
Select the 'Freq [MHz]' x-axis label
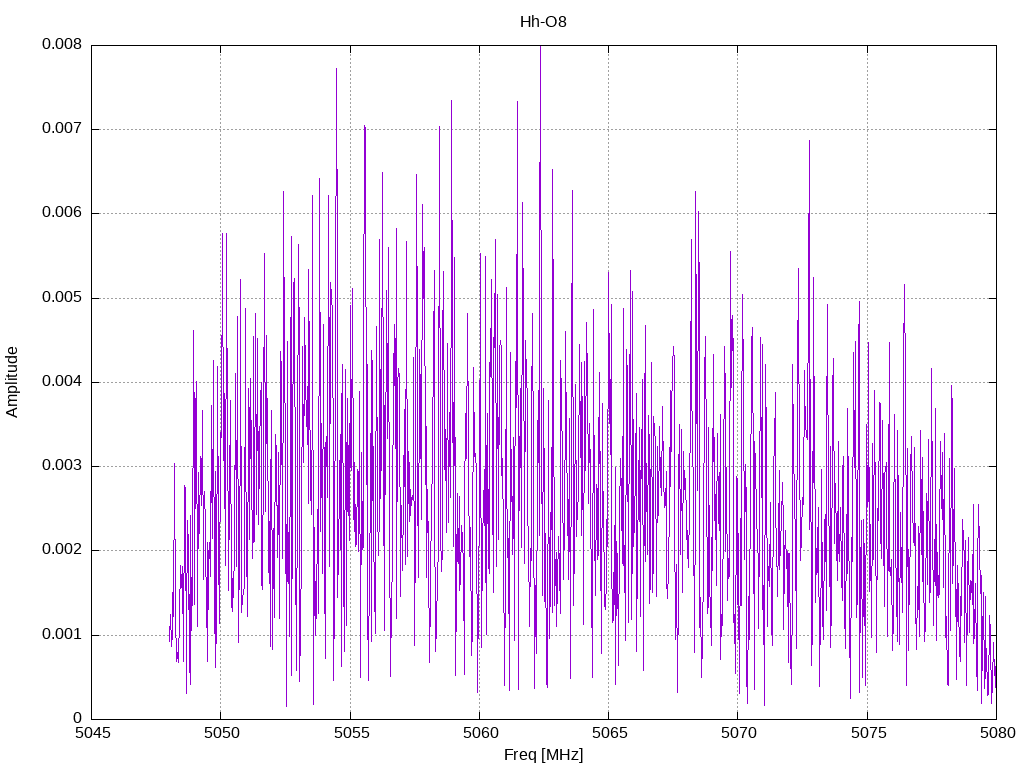point(543,755)
